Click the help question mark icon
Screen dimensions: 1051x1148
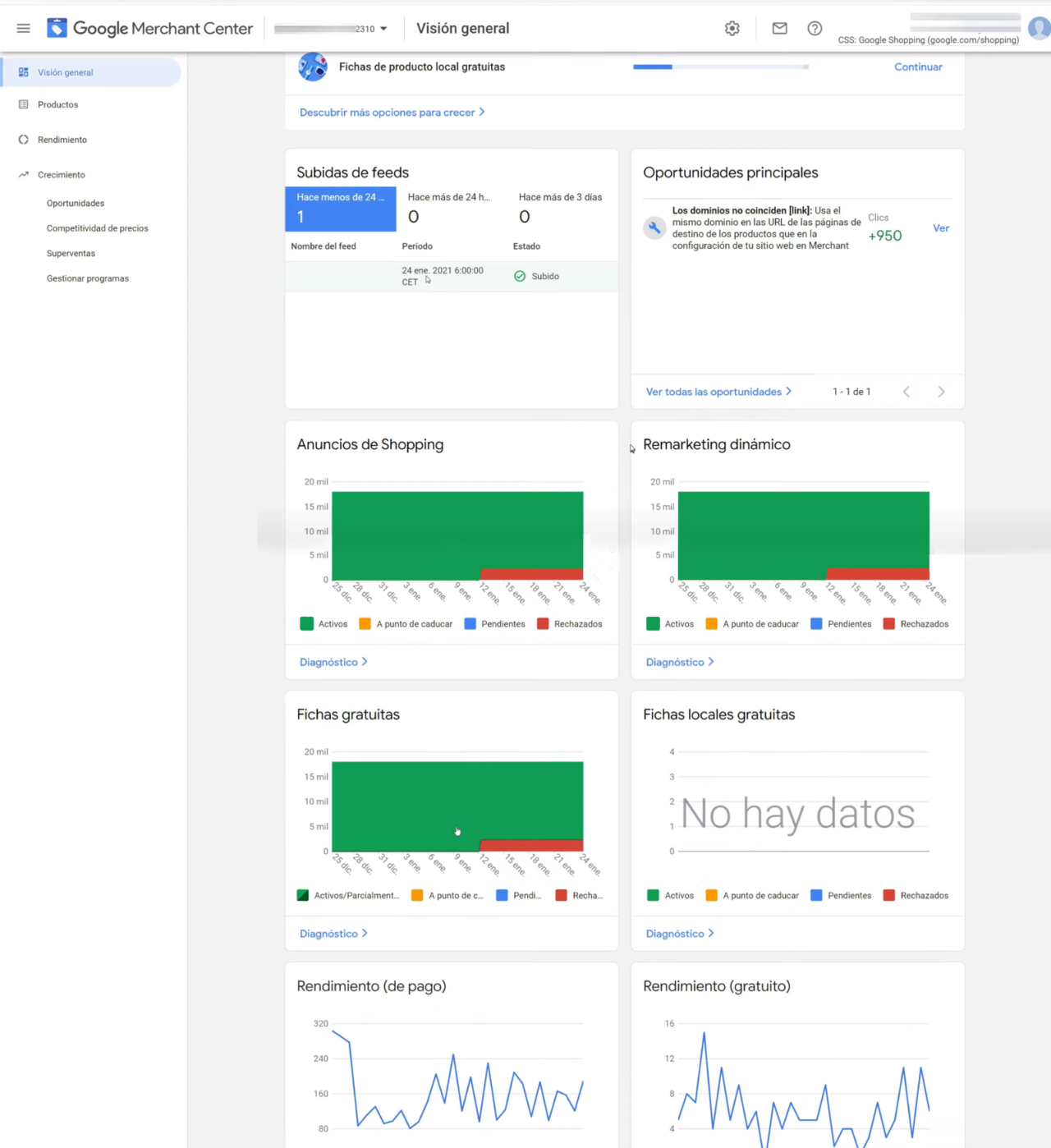815,29
